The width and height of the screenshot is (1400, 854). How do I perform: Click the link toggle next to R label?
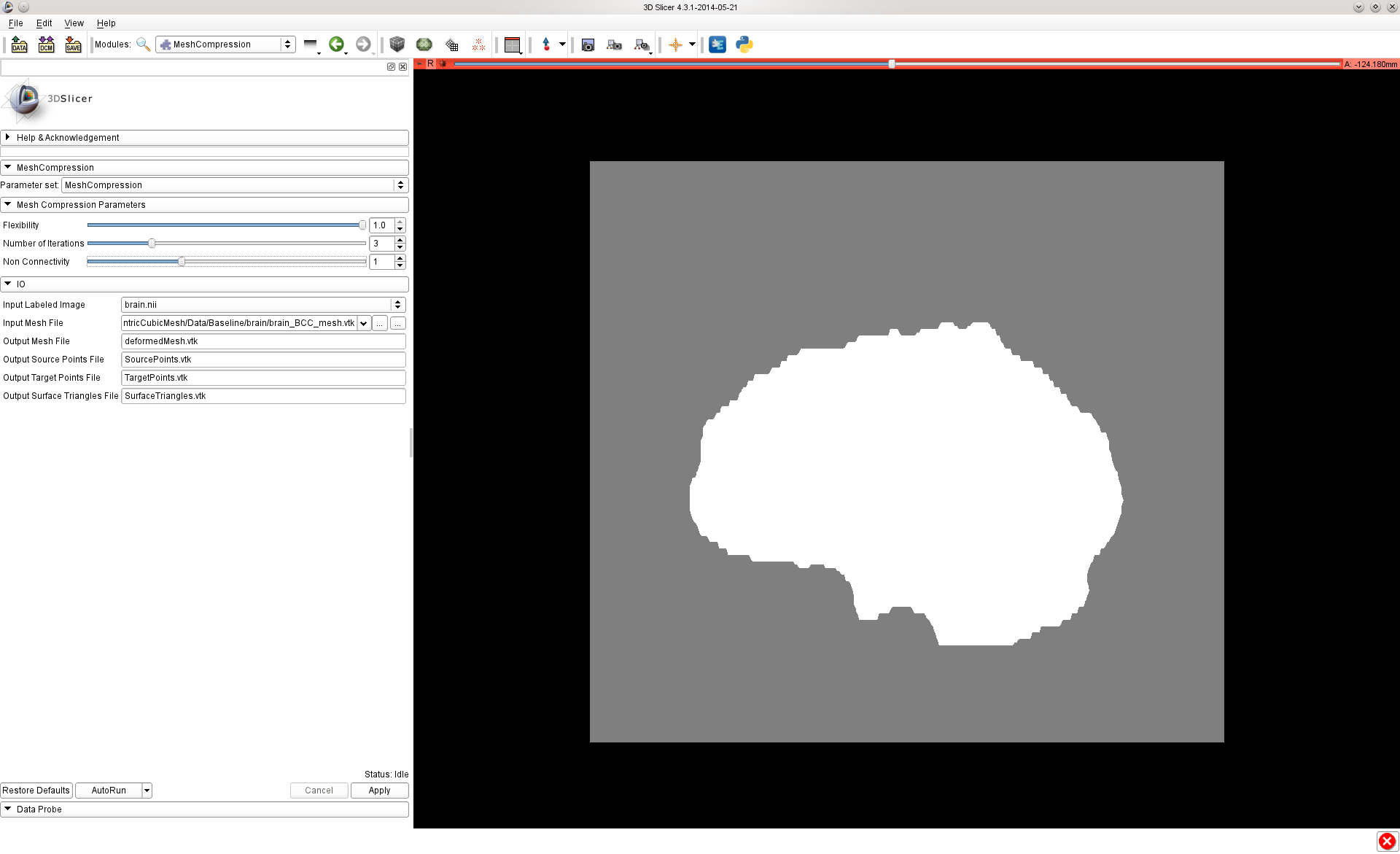(443, 64)
